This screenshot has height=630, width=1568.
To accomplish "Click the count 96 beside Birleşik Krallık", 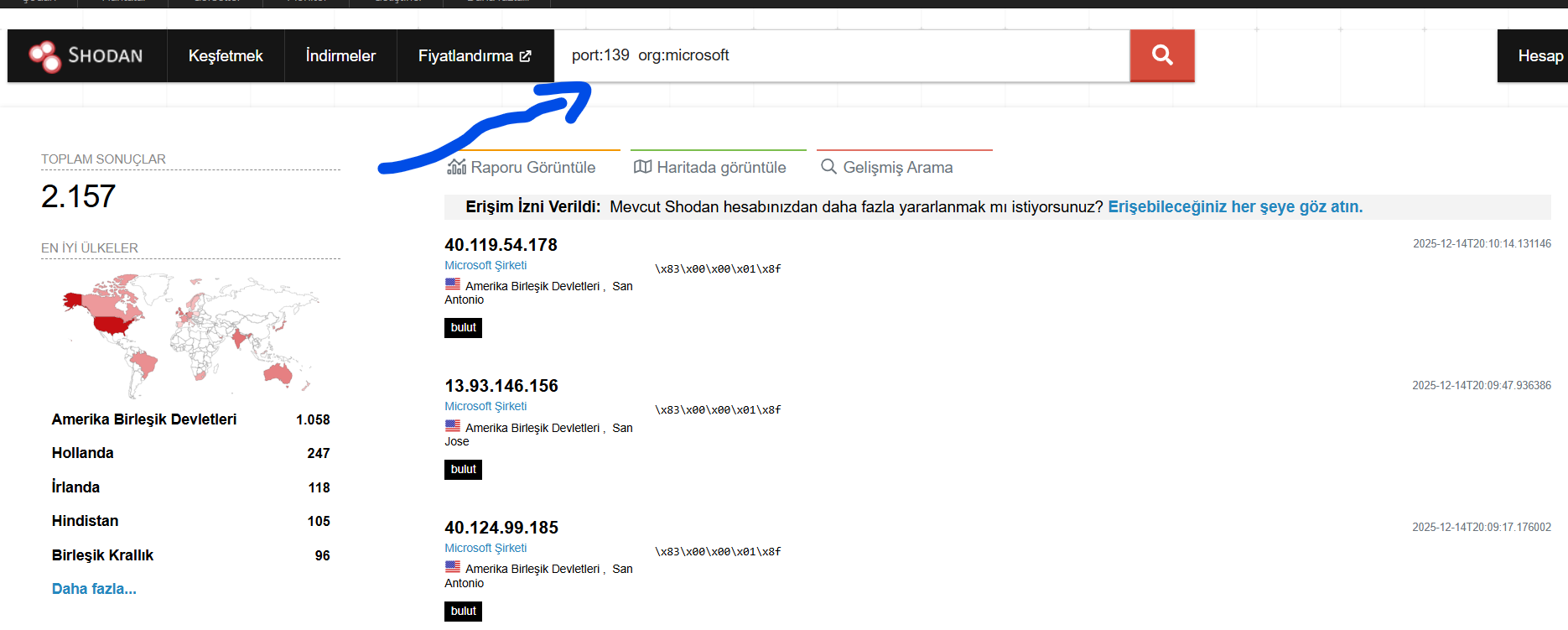I will [322, 555].
